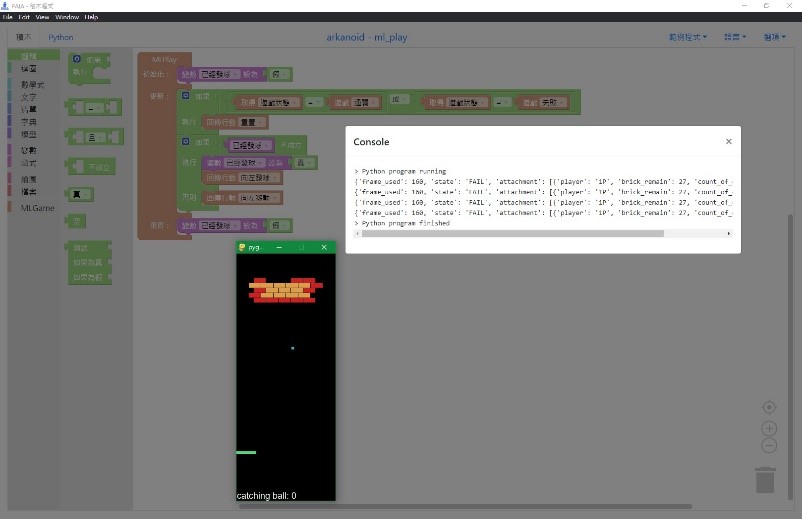Click the 測試 ternary block in the toolbox flyout
Screen dimensions: 802x519
pos(90,263)
